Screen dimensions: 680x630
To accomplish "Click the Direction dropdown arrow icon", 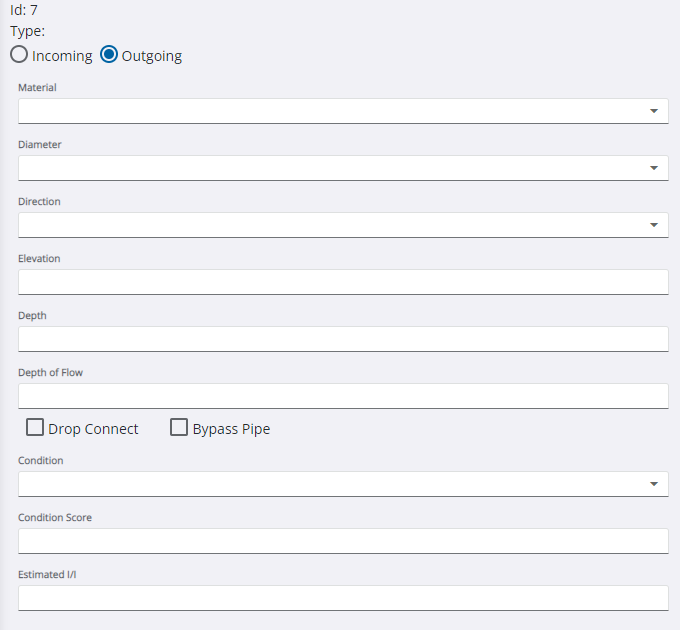I will (654, 225).
